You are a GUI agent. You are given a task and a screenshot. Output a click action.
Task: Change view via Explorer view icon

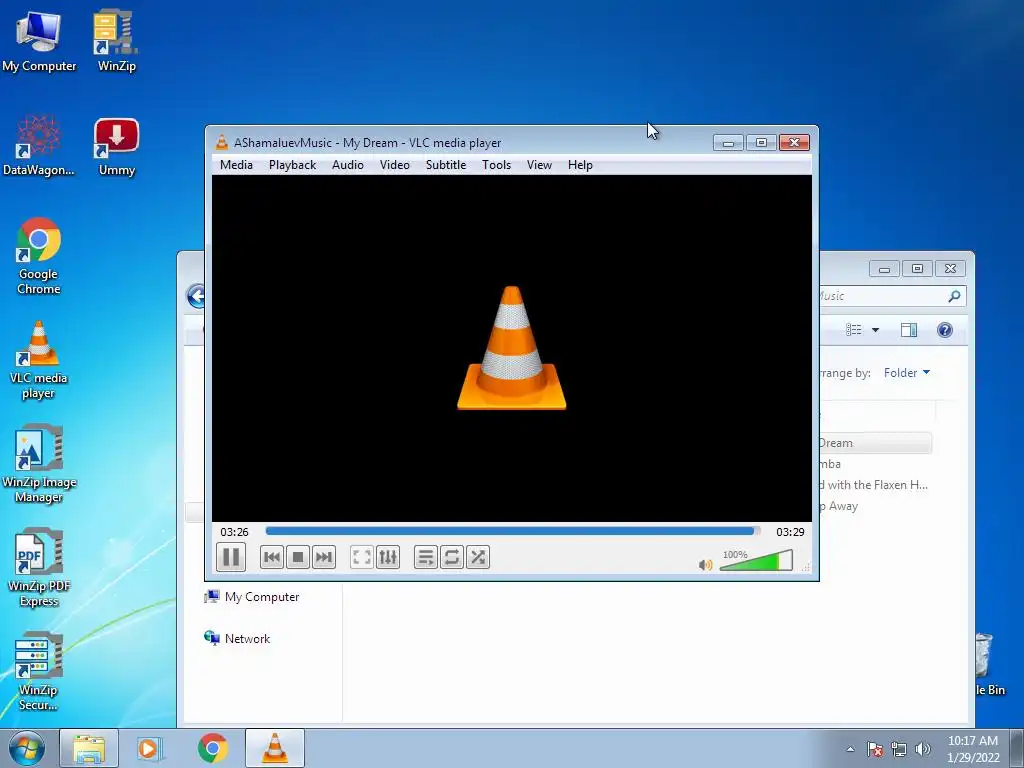[854, 330]
